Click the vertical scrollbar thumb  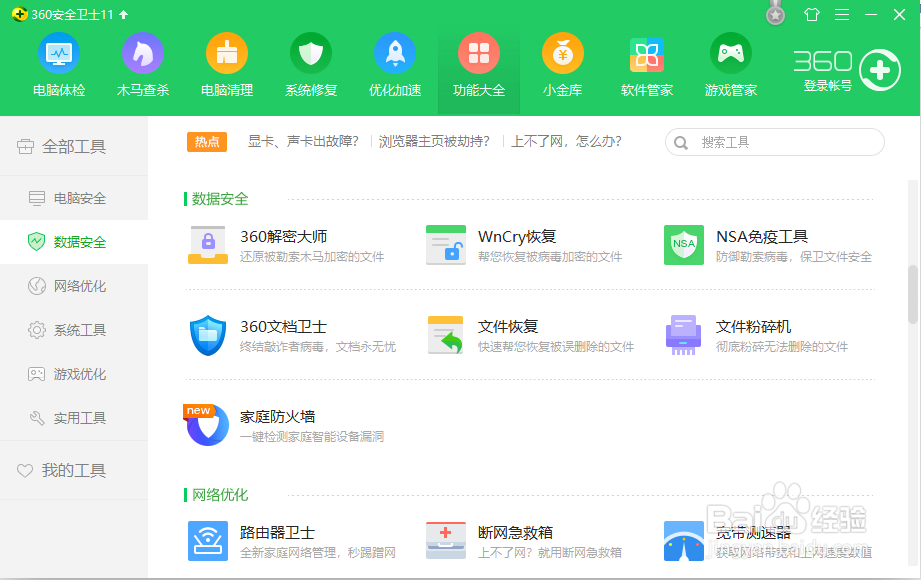click(x=913, y=294)
